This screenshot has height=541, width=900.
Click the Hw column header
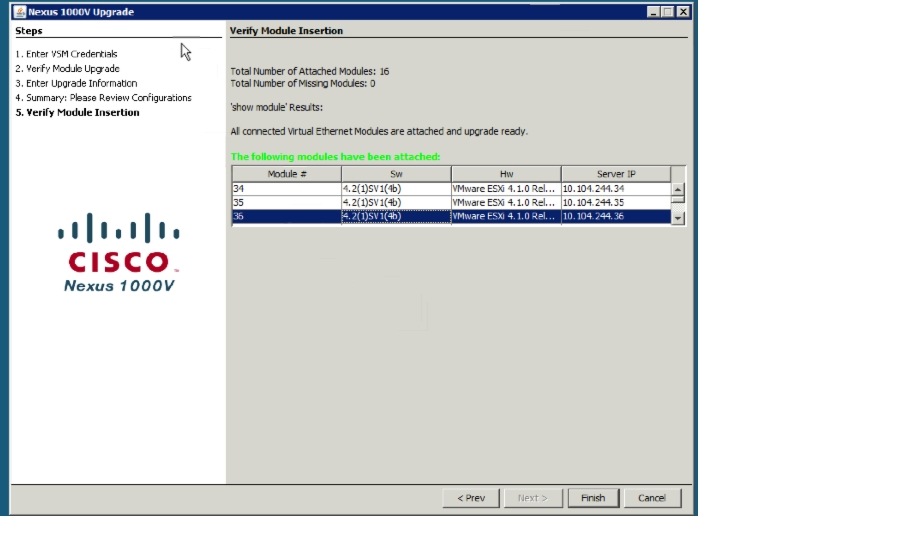point(506,174)
